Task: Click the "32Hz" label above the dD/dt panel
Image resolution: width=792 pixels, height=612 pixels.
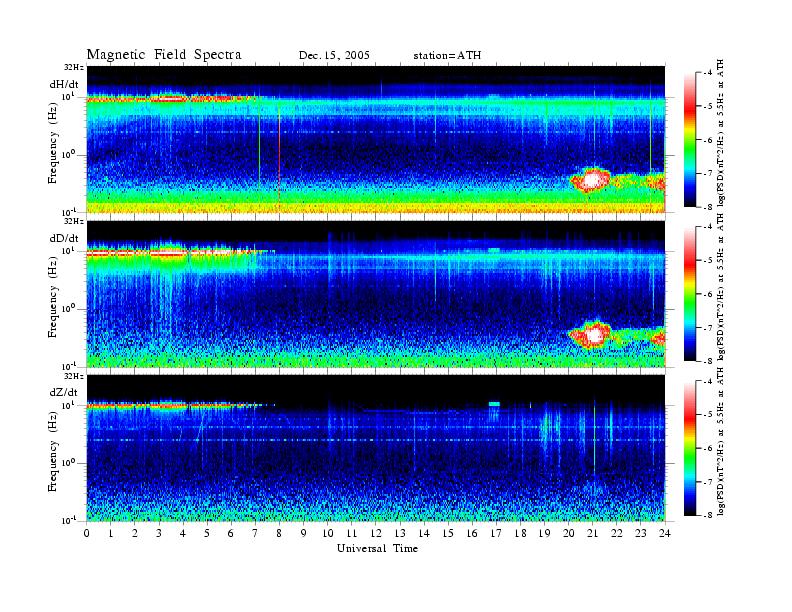Action: tap(74, 221)
